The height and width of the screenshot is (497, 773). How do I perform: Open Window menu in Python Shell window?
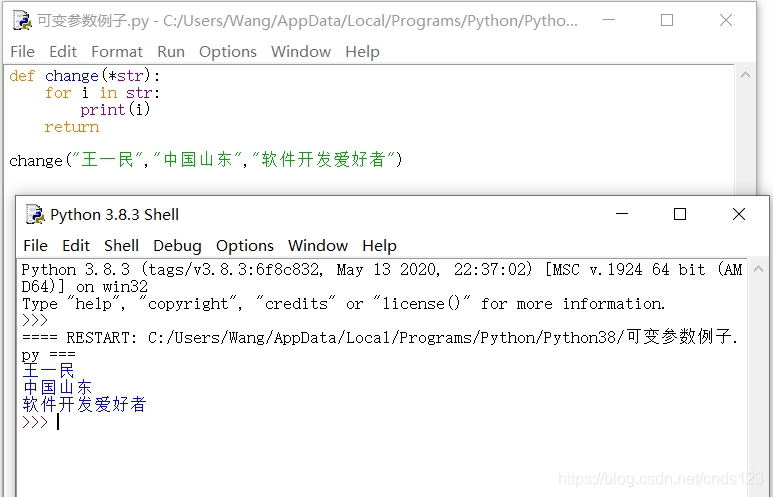click(318, 246)
